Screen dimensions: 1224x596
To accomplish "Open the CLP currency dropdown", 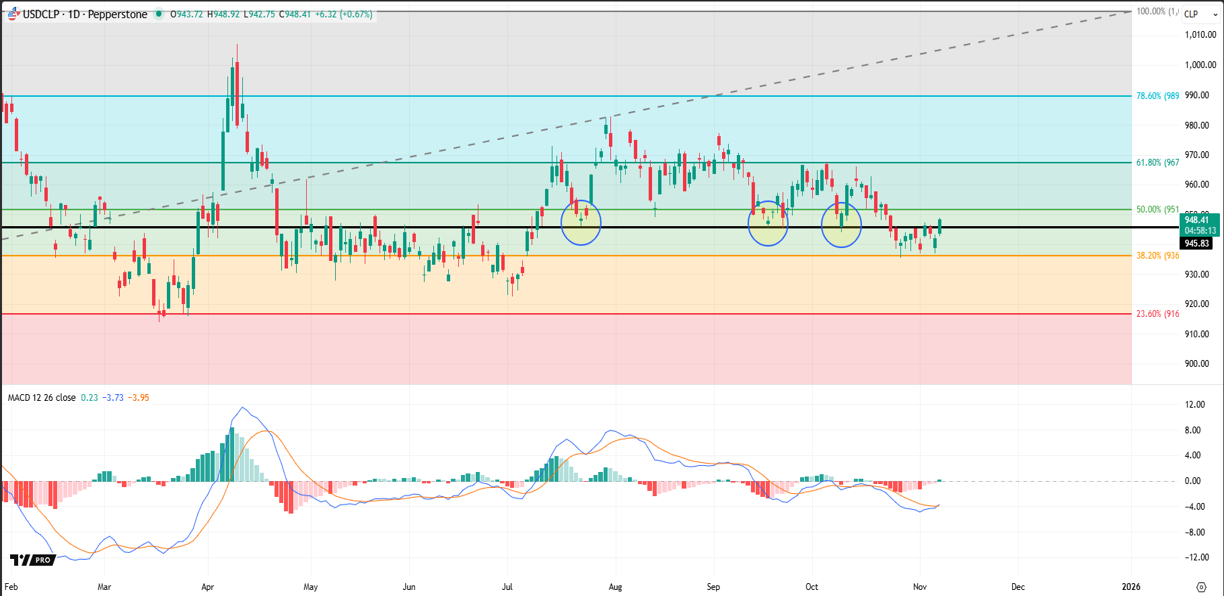I will [x=1191, y=14].
